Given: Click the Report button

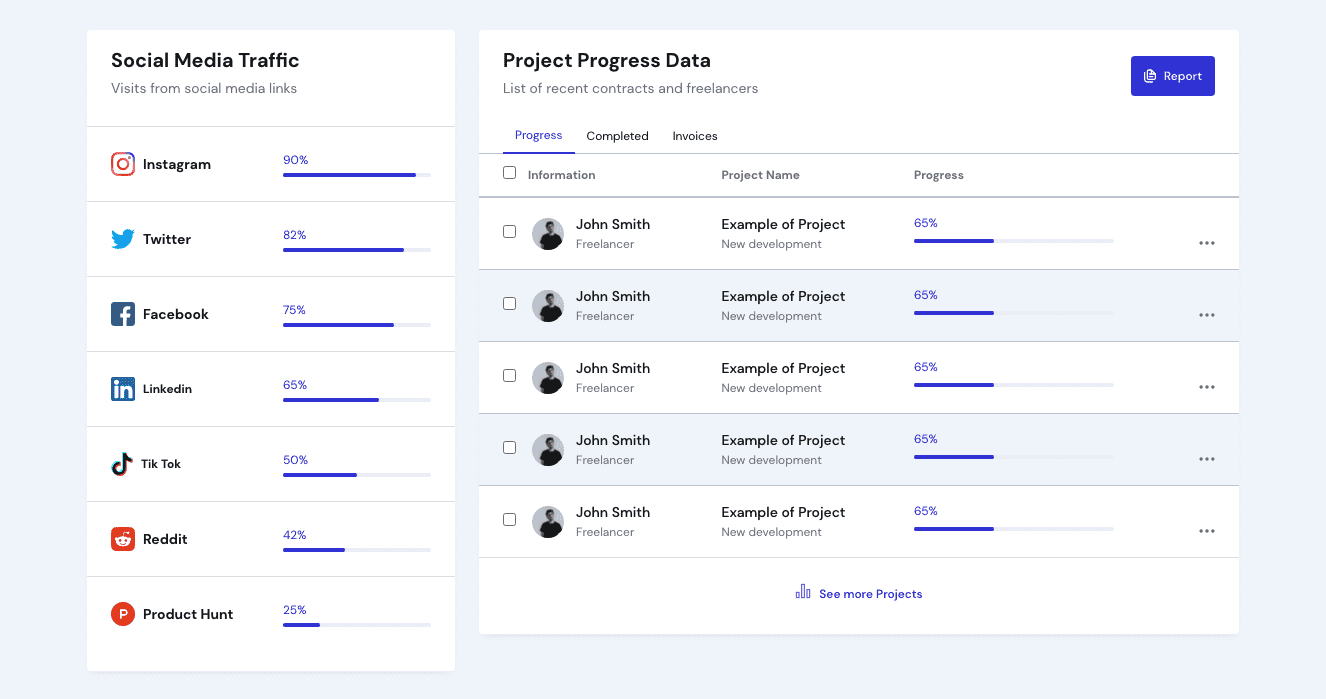Looking at the screenshot, I should (1172, 76).
